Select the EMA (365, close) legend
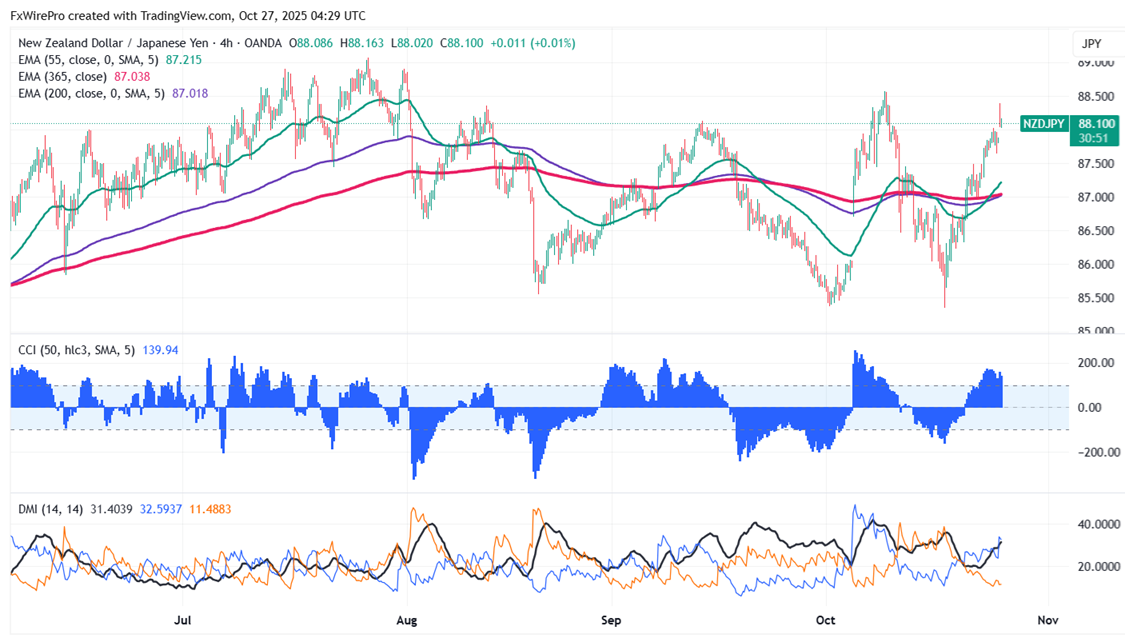This screenshot has height=643, width=1125. click(62, 77)
